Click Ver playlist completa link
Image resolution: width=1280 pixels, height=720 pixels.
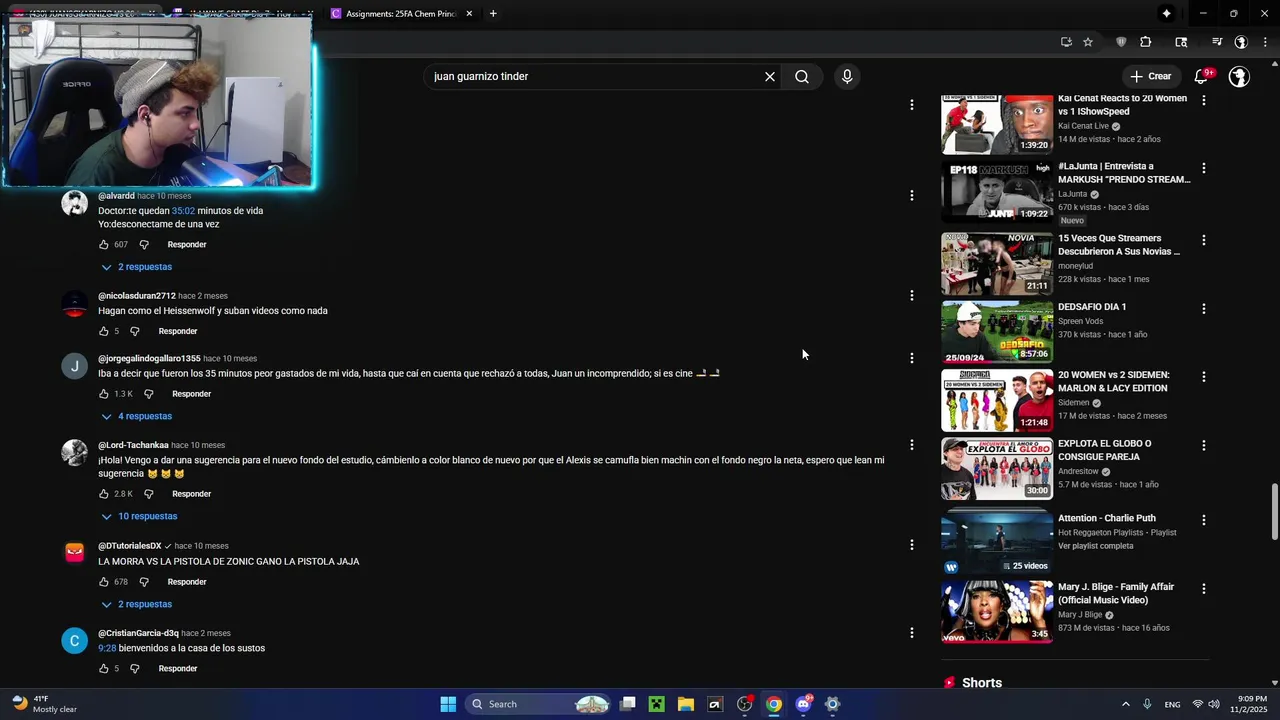tap(1095, 546)
